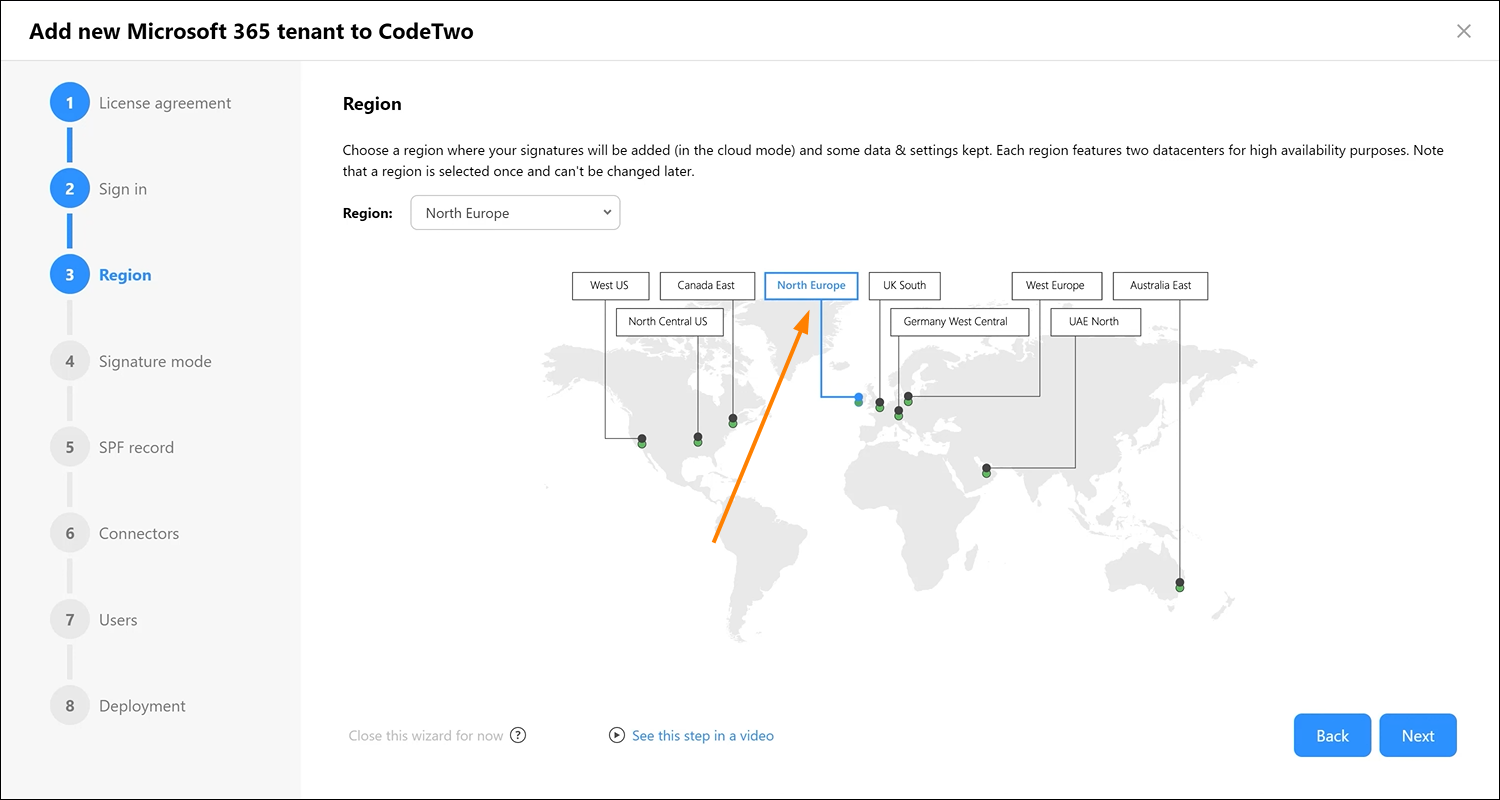
Task: Select the North Europe map label
Action: tap(811, 285)
